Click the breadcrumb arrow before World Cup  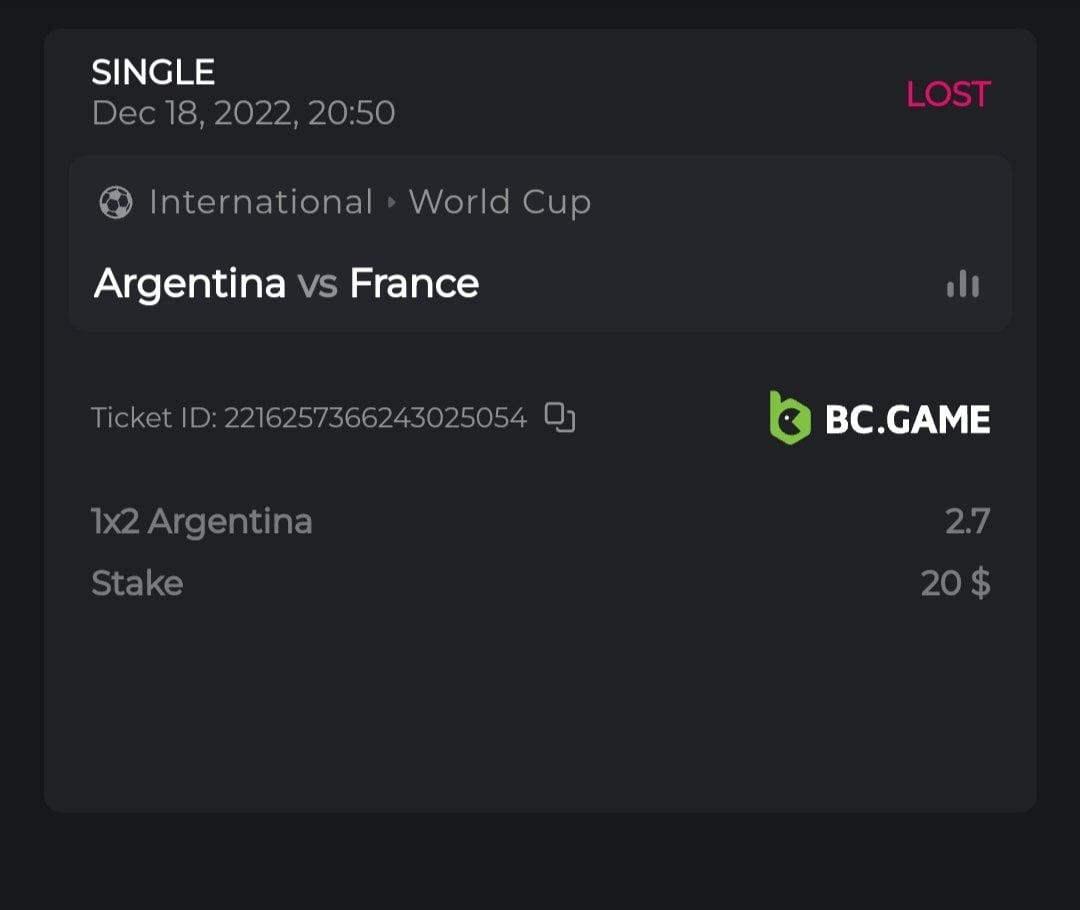[391, 203]
